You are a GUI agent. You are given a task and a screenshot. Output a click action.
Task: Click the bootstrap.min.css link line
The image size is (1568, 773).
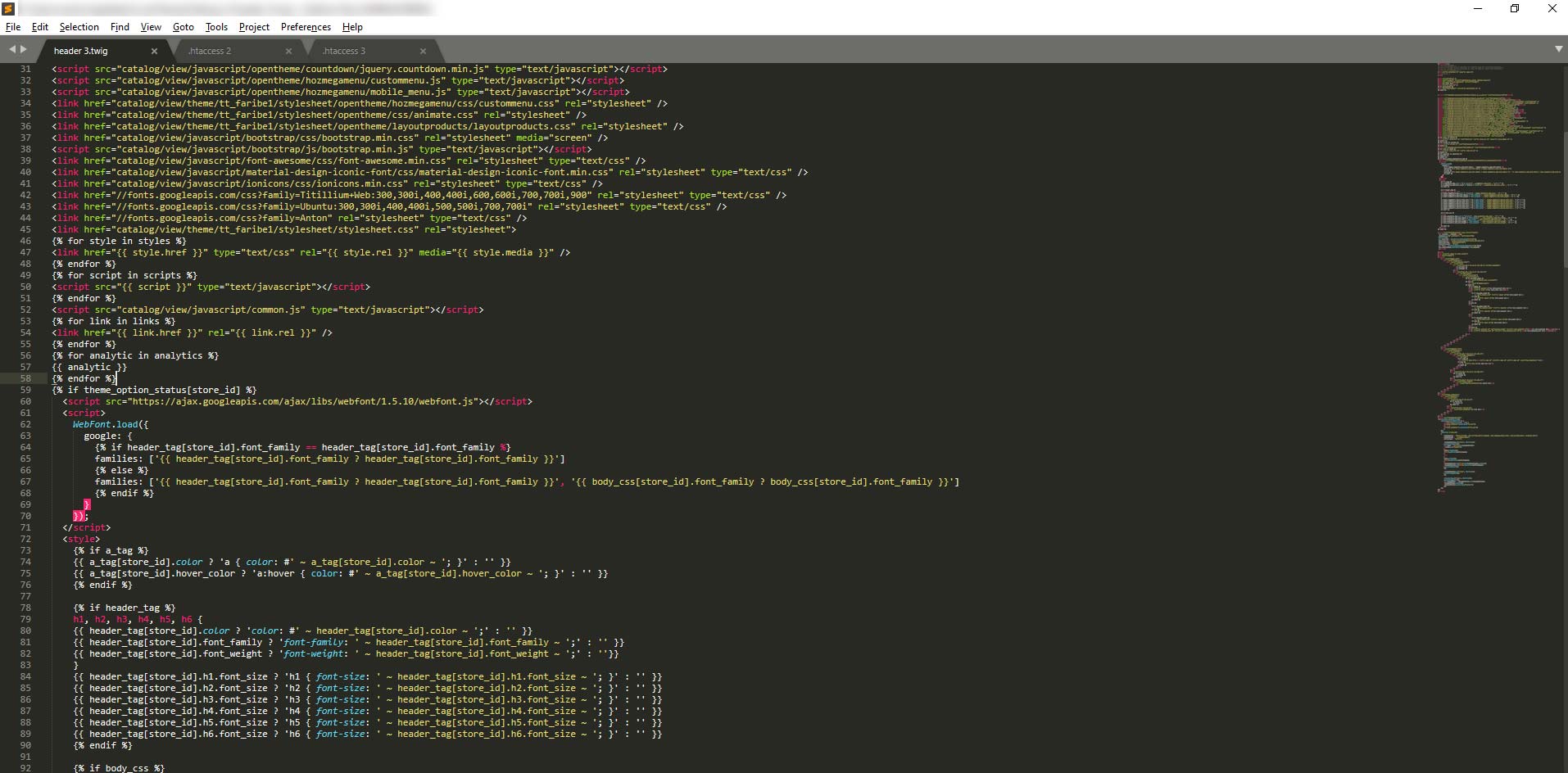click(x=330, y=138)
